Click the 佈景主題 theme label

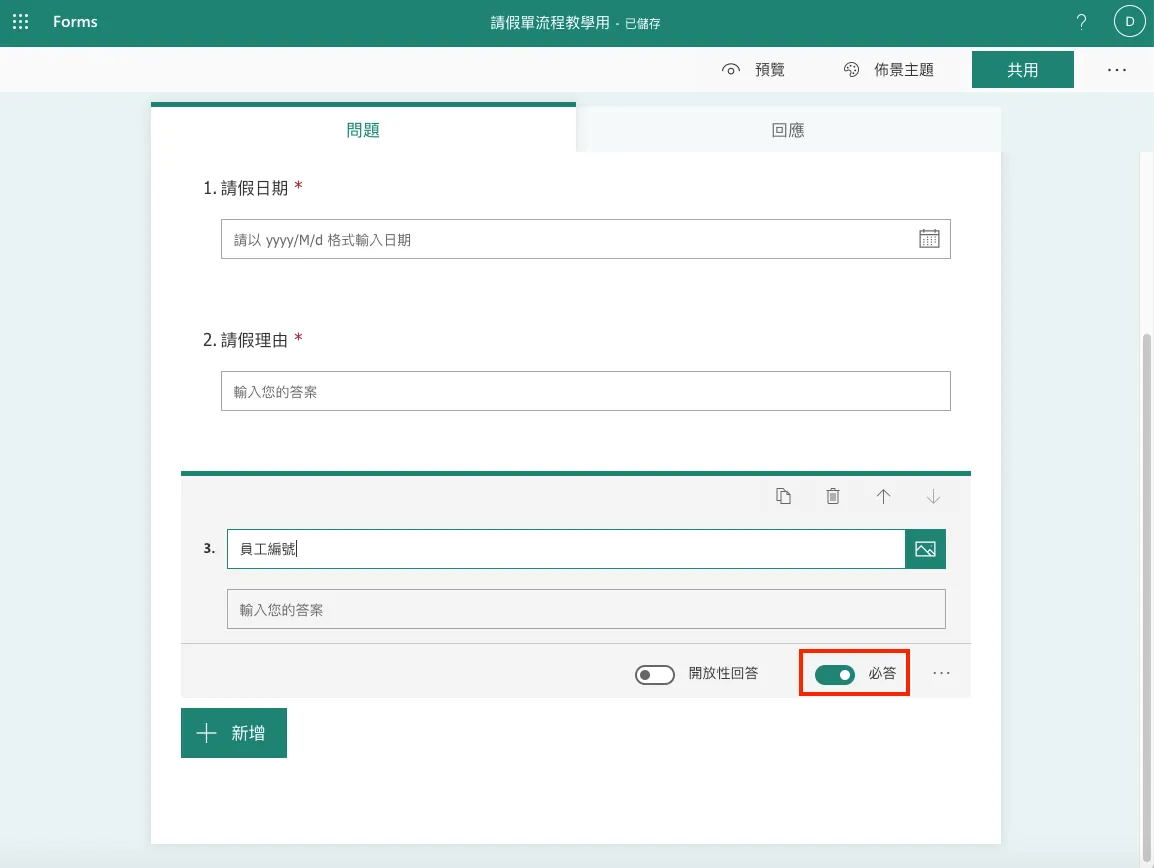(x=904, y=70)
